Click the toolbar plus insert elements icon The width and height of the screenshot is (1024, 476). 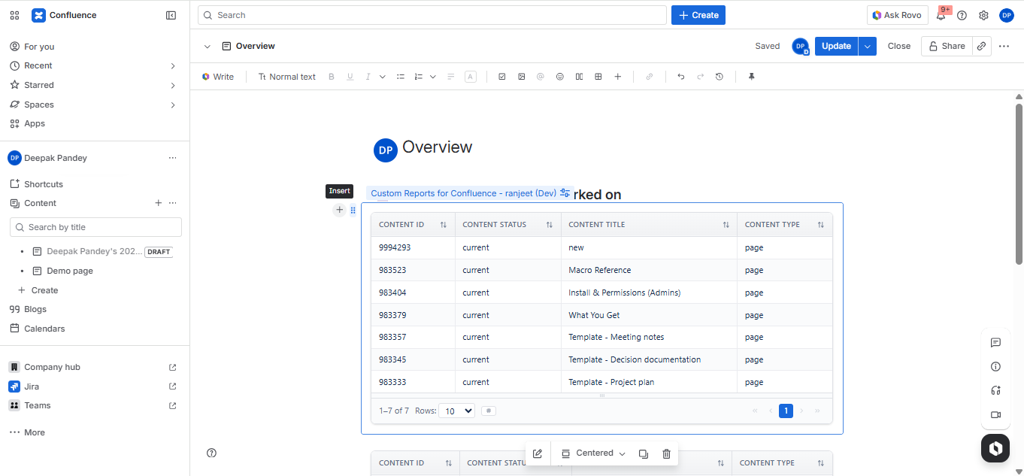click(617, 76)
